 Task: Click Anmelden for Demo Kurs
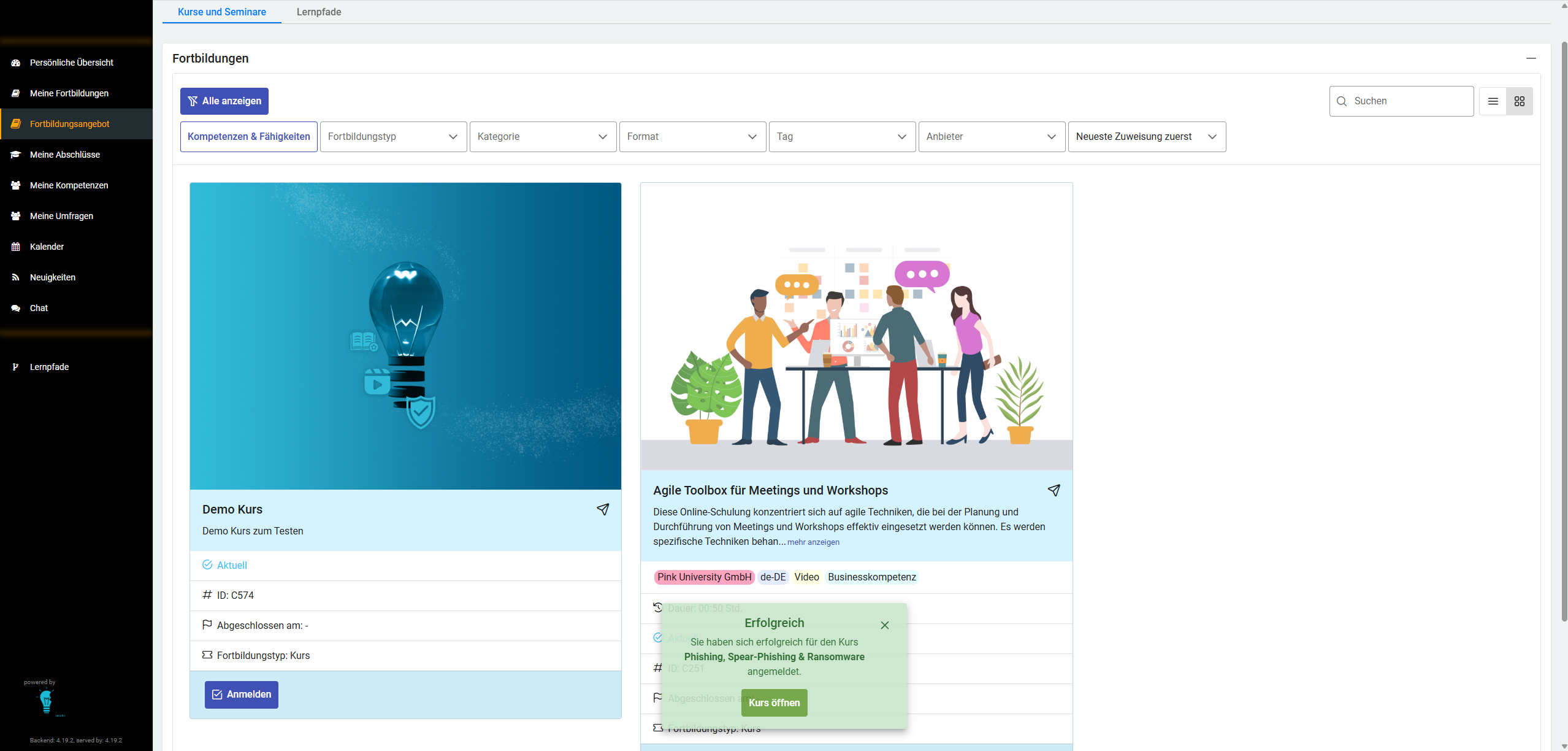pyautogui.click(x=242, y=695)
